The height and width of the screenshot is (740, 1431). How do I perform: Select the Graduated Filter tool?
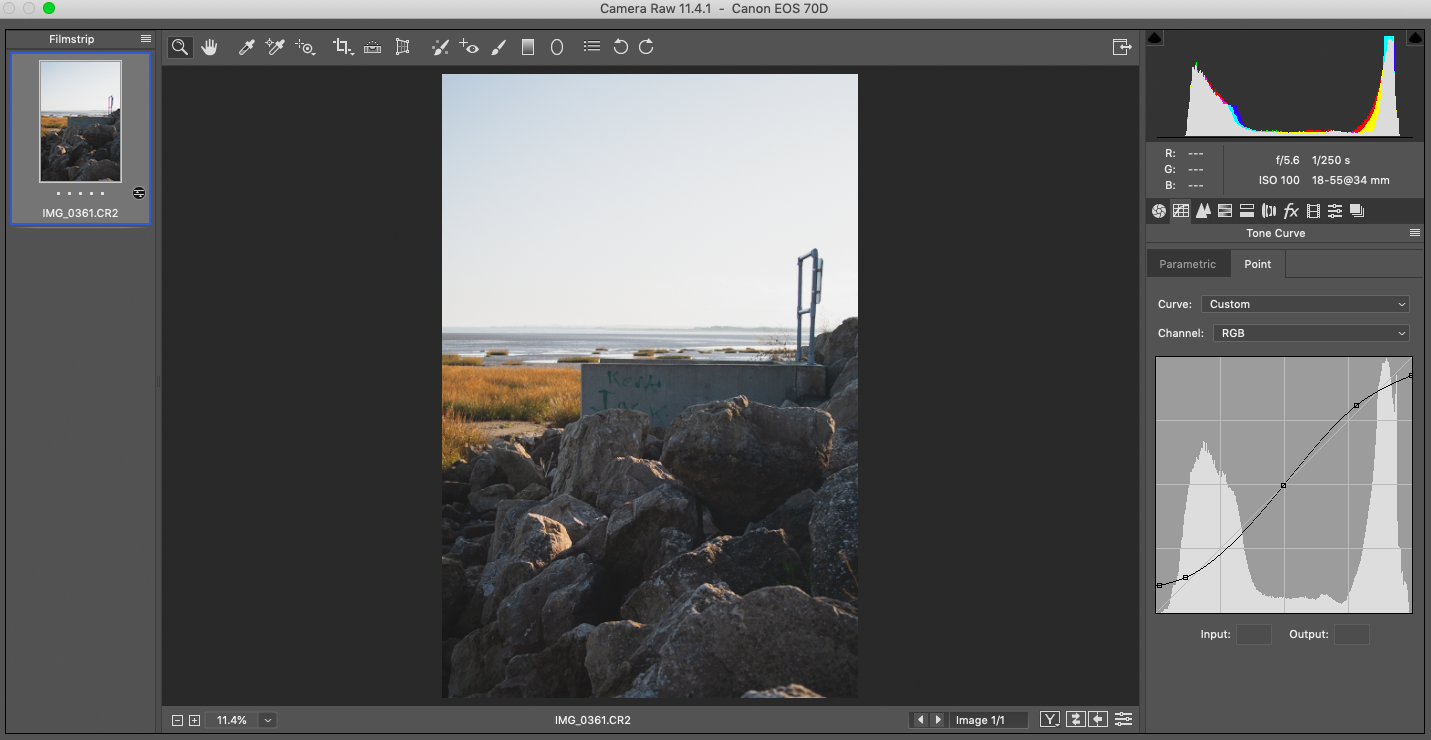pos(528,47)
